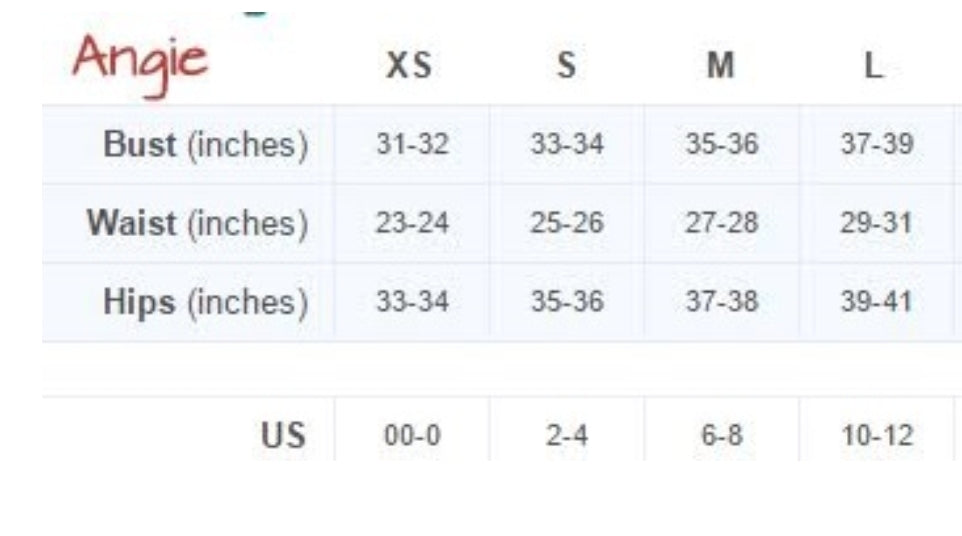The width and height of the screenshot is (962, 536).
Task: Click S bust measurement 33-34
Action: point(567,145)
